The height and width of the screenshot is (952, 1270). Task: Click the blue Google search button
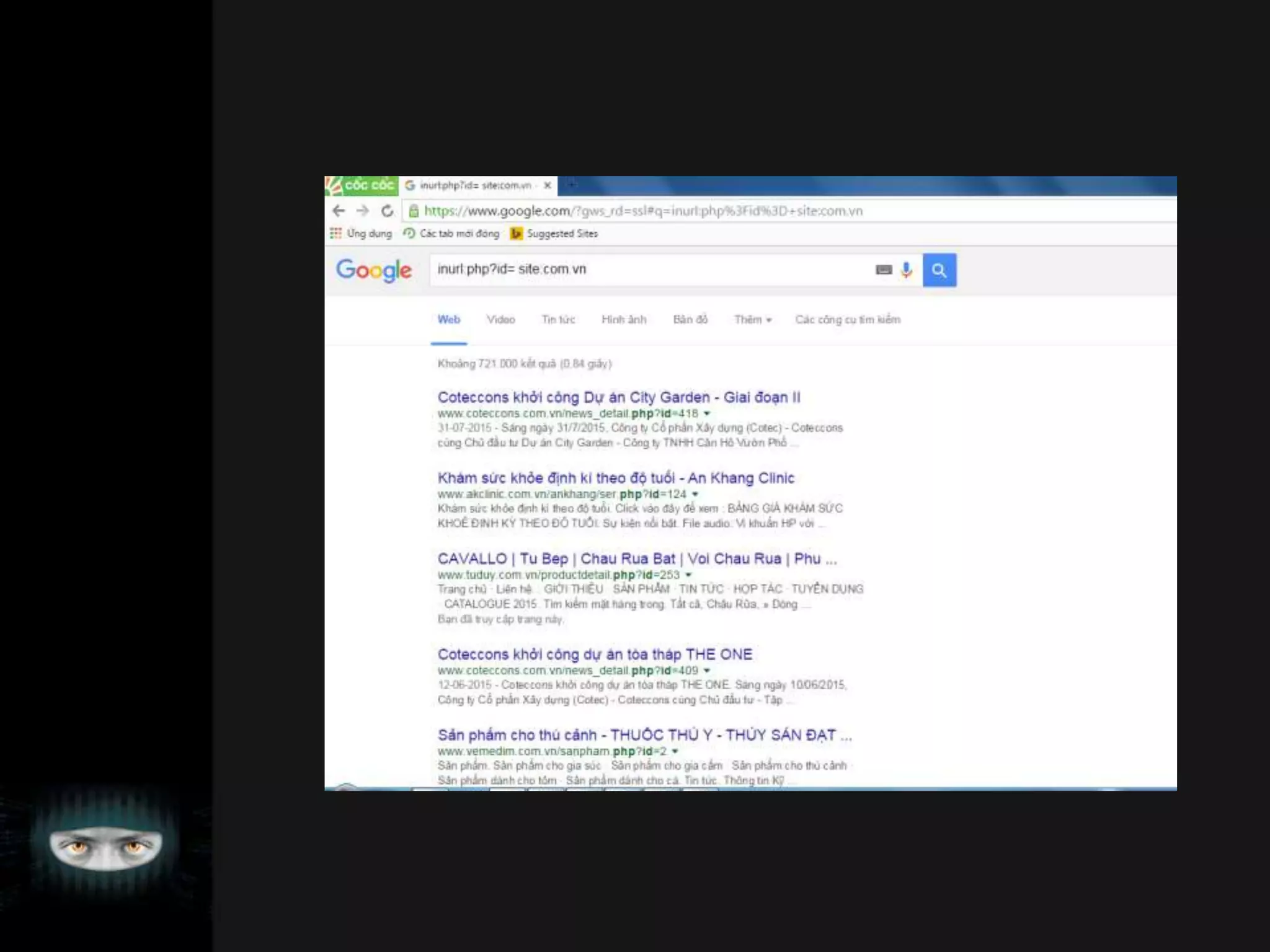click(939, 270)
